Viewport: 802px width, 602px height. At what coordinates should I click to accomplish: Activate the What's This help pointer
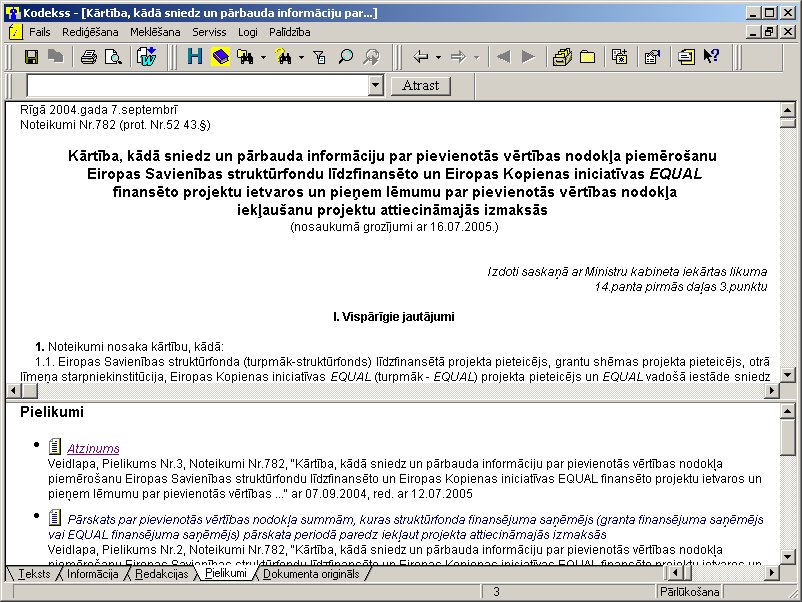coord(711,56)
